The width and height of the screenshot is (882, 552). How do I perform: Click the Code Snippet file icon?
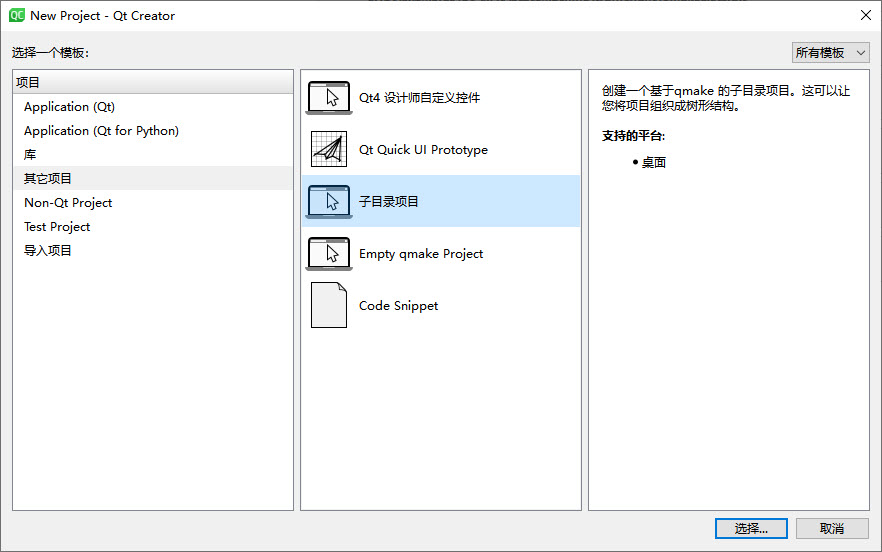(329, 305)
